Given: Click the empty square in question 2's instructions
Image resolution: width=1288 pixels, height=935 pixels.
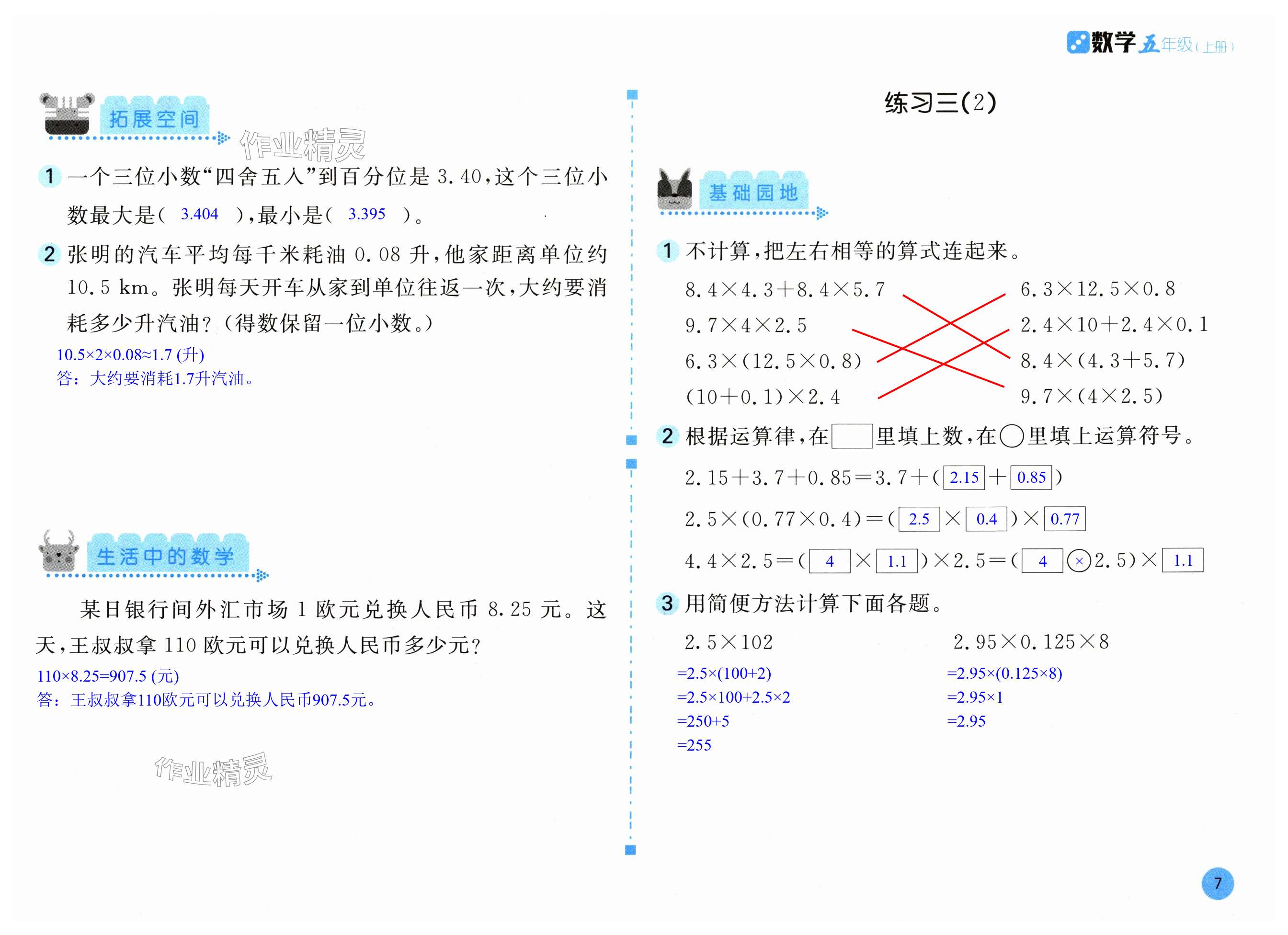Looking at the screenshot, I should pyautogui.click(x=852, y=436).
